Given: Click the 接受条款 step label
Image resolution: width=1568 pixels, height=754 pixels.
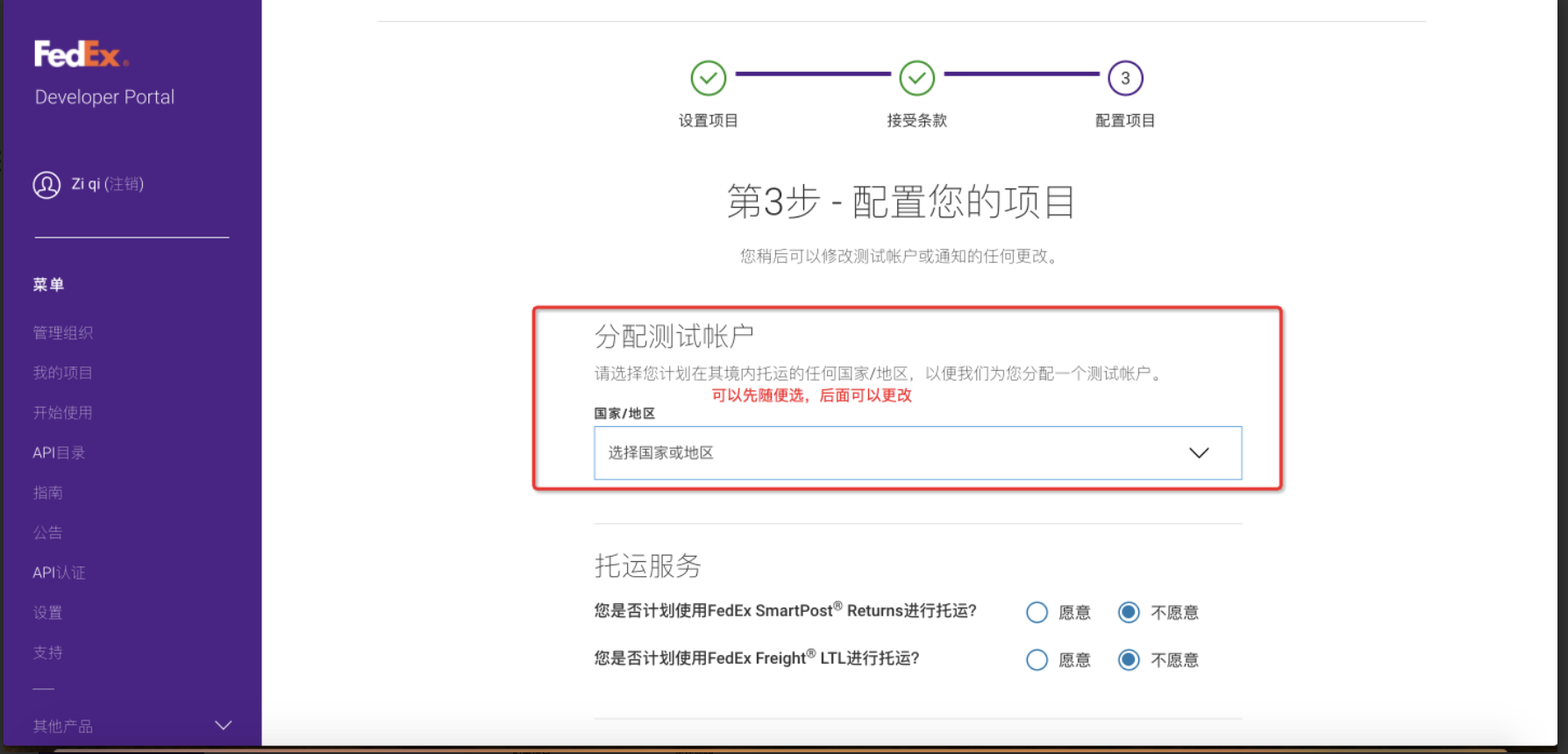Looking at the screenshot, I should tap(916, 120).
